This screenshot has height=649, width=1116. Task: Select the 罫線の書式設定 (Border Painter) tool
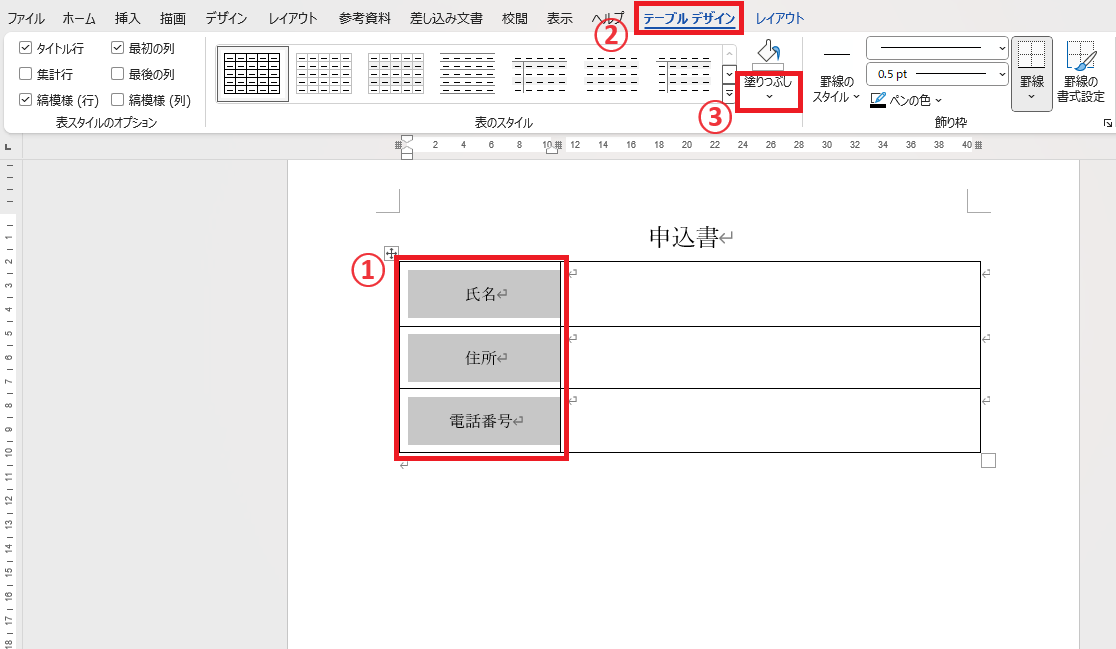click(1083, 72)
